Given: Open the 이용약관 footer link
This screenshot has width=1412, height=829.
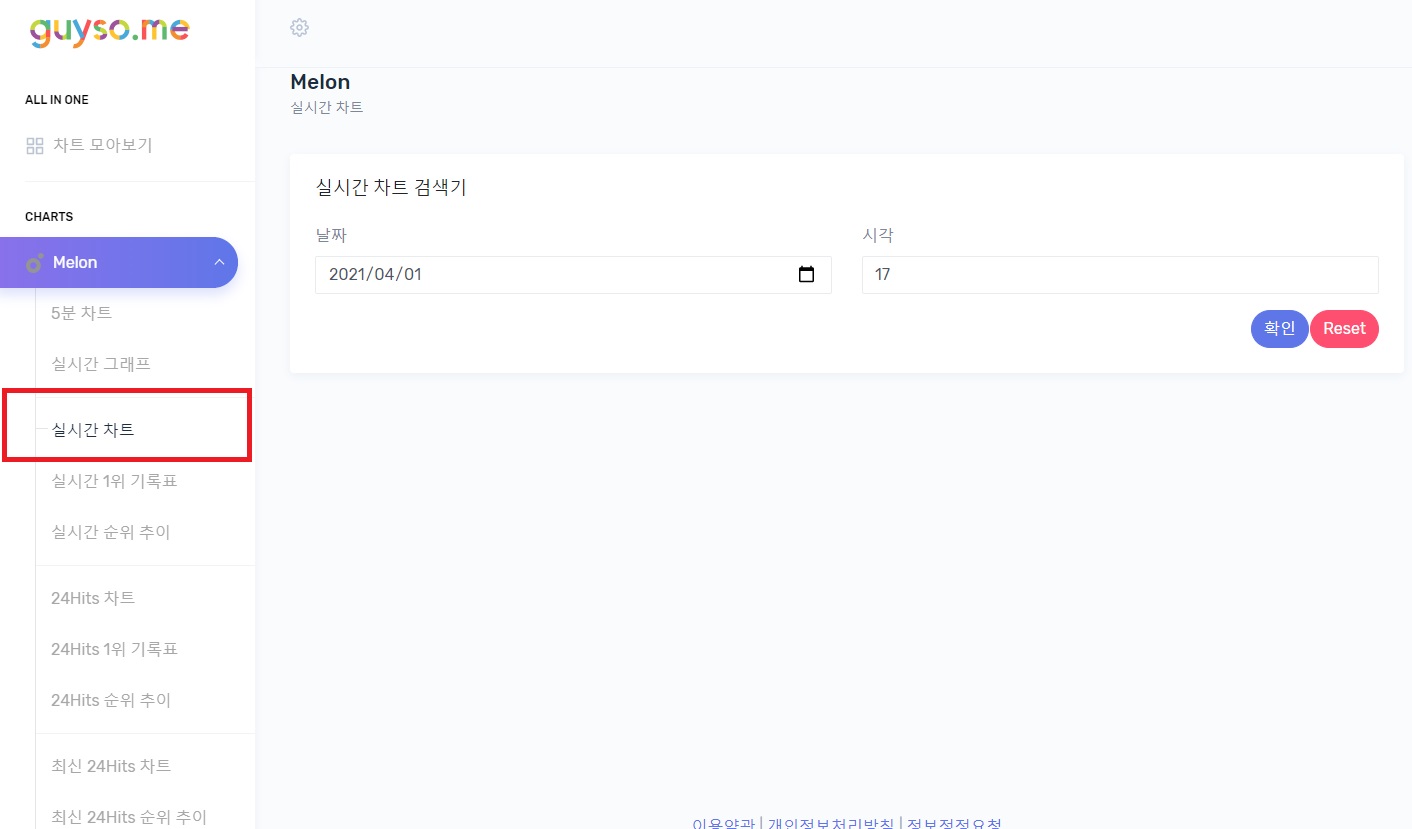Looking at the screenshot, I should coord(723,824).
